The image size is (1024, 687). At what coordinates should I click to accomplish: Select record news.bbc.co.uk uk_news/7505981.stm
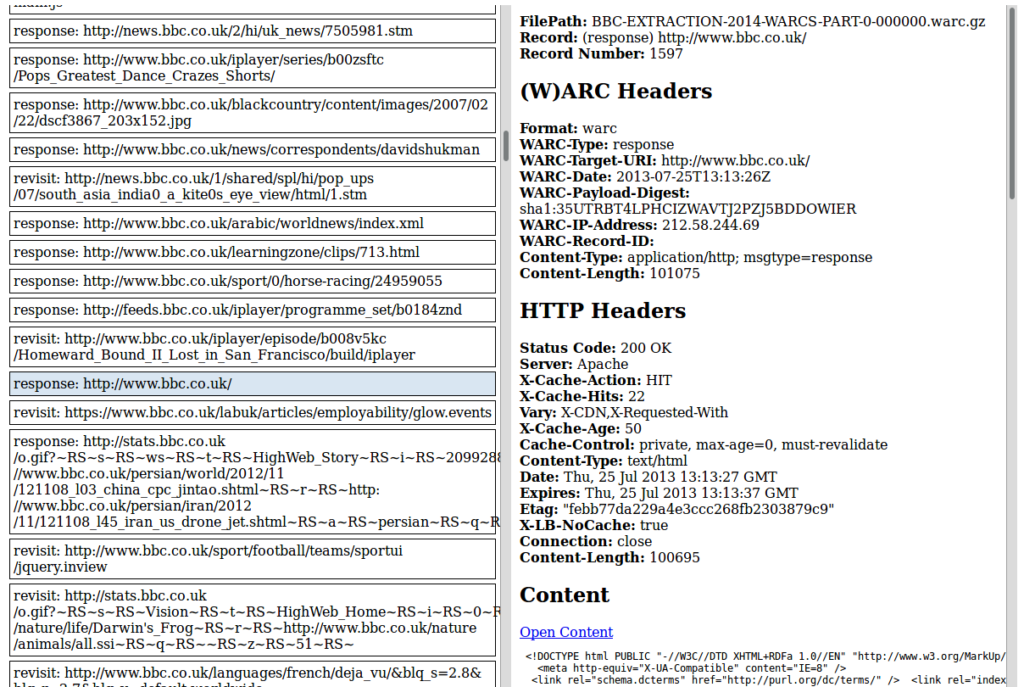click(252, 31)
